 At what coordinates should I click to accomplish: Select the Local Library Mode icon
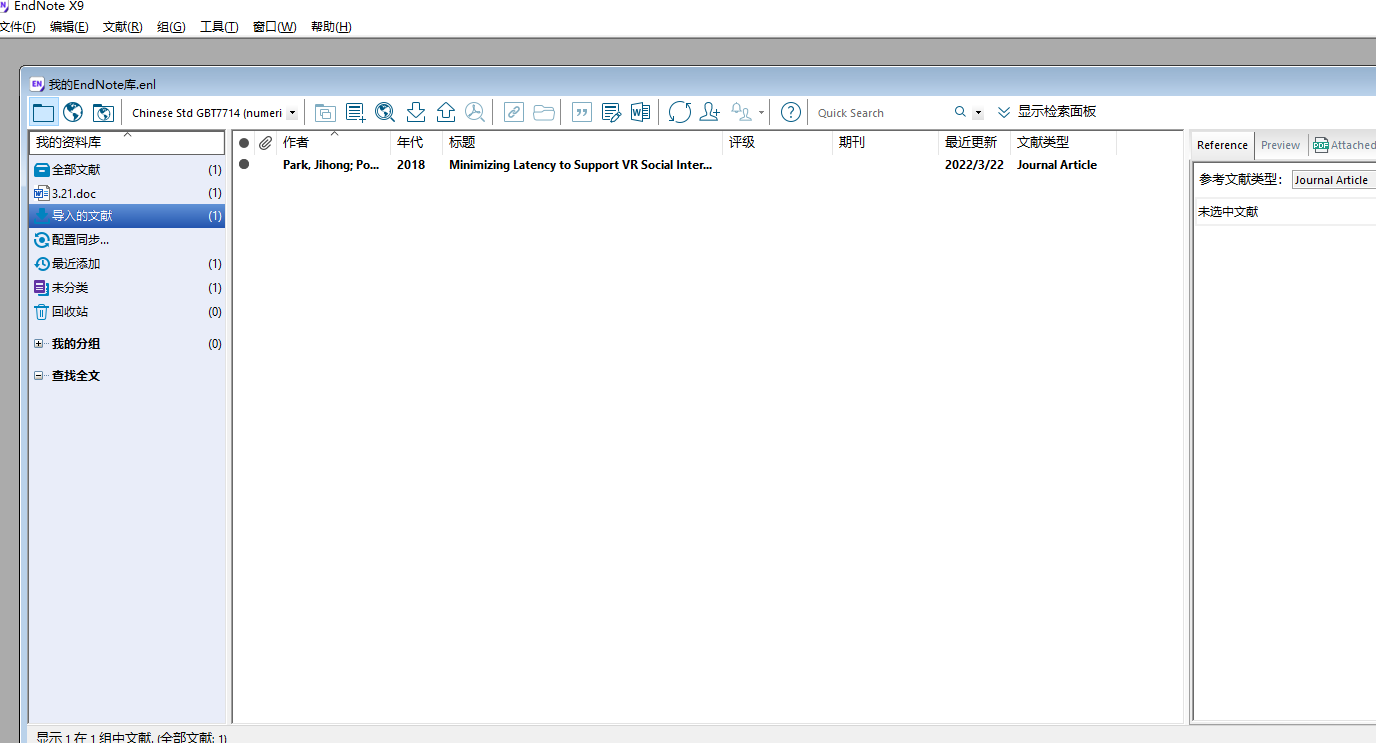click(x=43, y=112)
